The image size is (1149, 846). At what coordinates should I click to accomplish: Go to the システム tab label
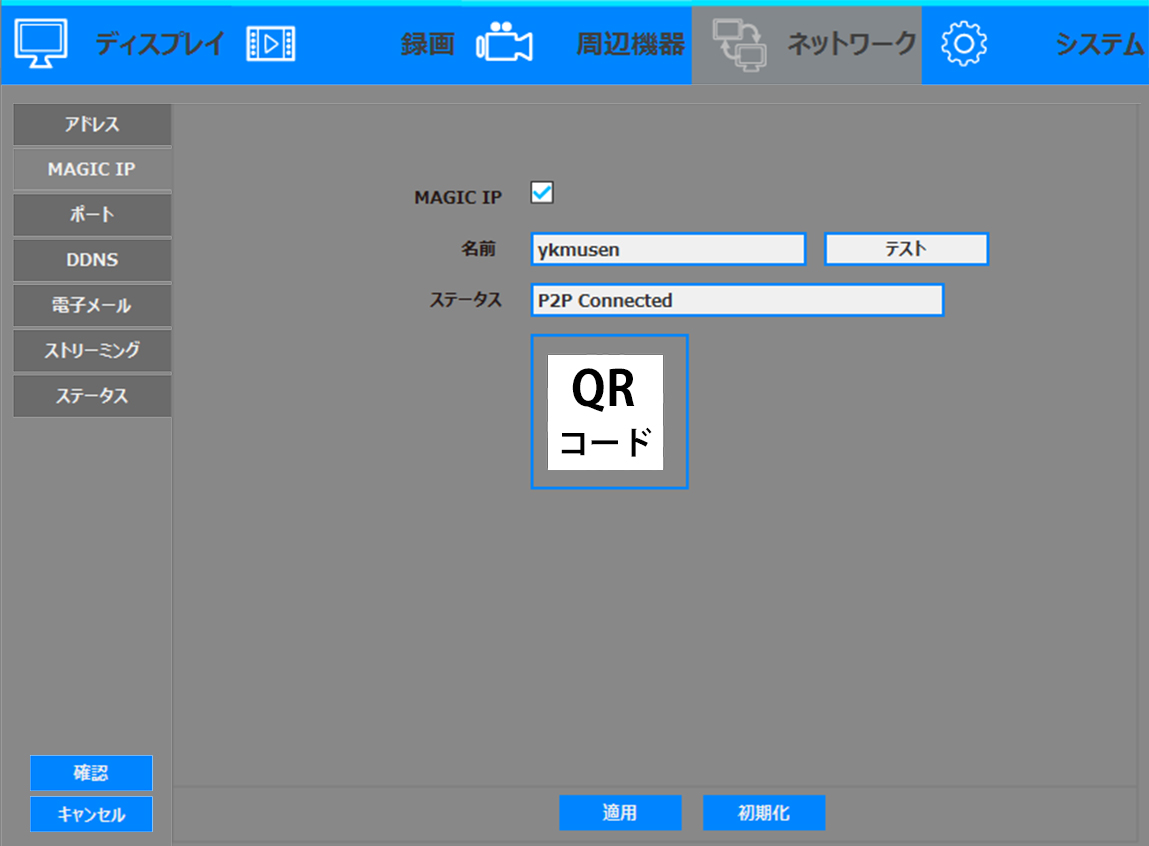point(1099,44)
